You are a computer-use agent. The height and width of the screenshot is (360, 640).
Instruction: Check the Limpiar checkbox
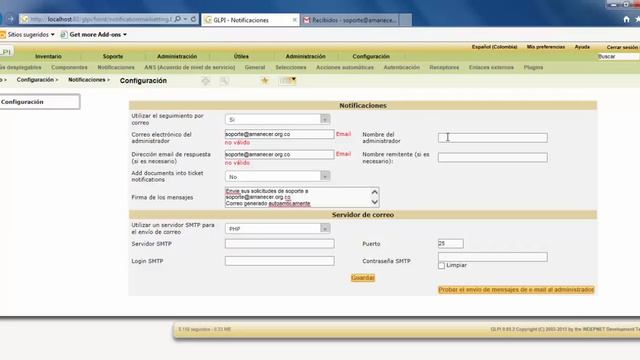pyautogui.click(x=441, y=266)
